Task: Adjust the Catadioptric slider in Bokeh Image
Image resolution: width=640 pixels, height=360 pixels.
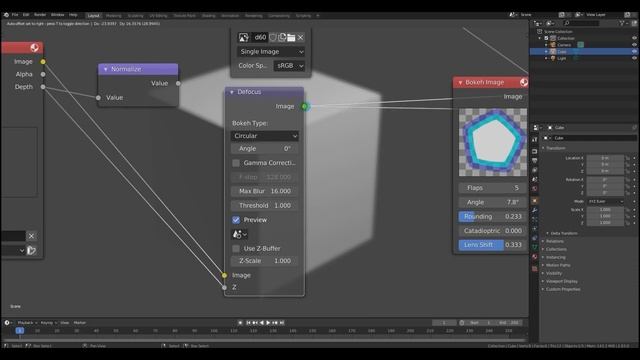Action: click(492, 231)
